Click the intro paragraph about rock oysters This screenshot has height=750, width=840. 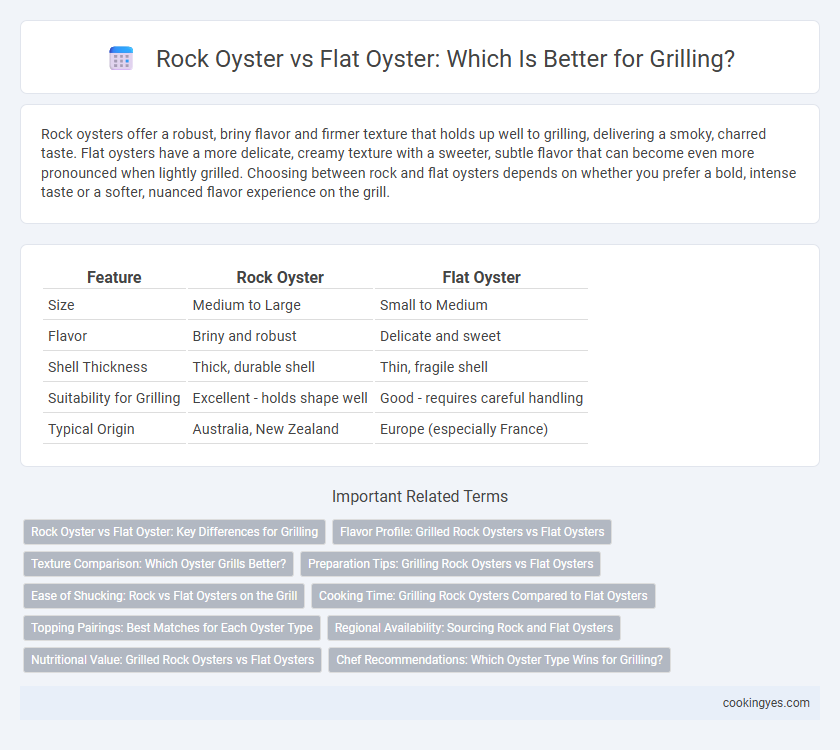tap(418, 163)
